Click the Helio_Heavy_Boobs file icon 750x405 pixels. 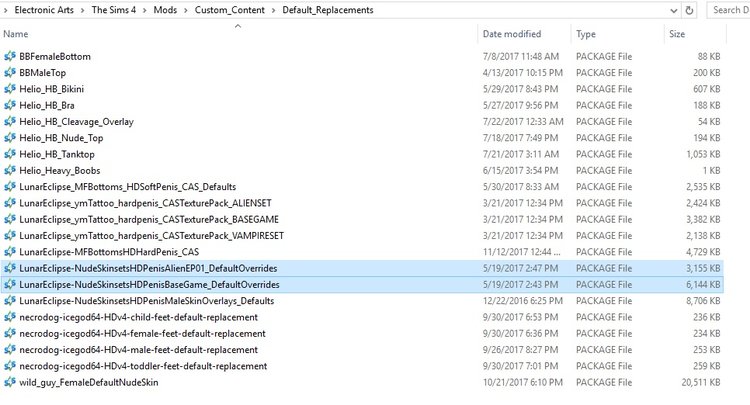(10, 170)
